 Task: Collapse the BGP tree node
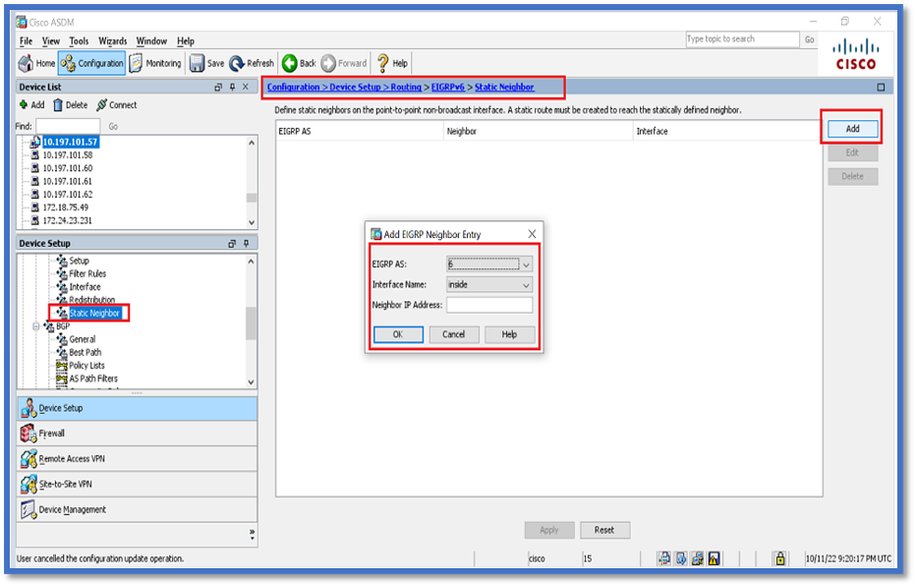point(36,326)
